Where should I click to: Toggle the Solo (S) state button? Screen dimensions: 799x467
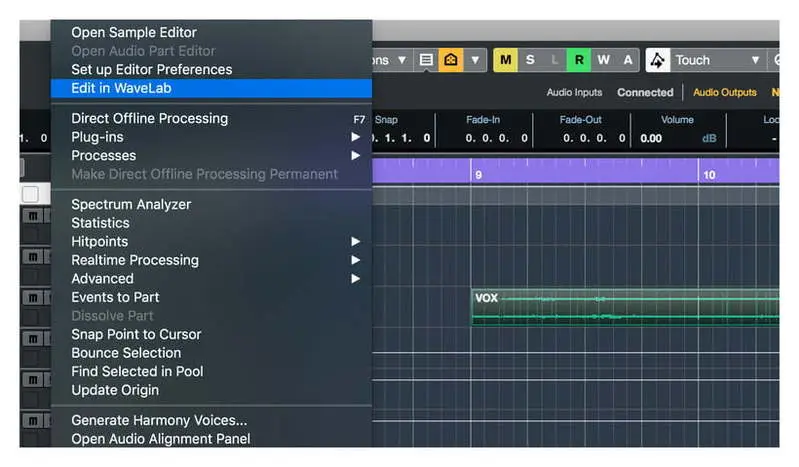[530, 60]
